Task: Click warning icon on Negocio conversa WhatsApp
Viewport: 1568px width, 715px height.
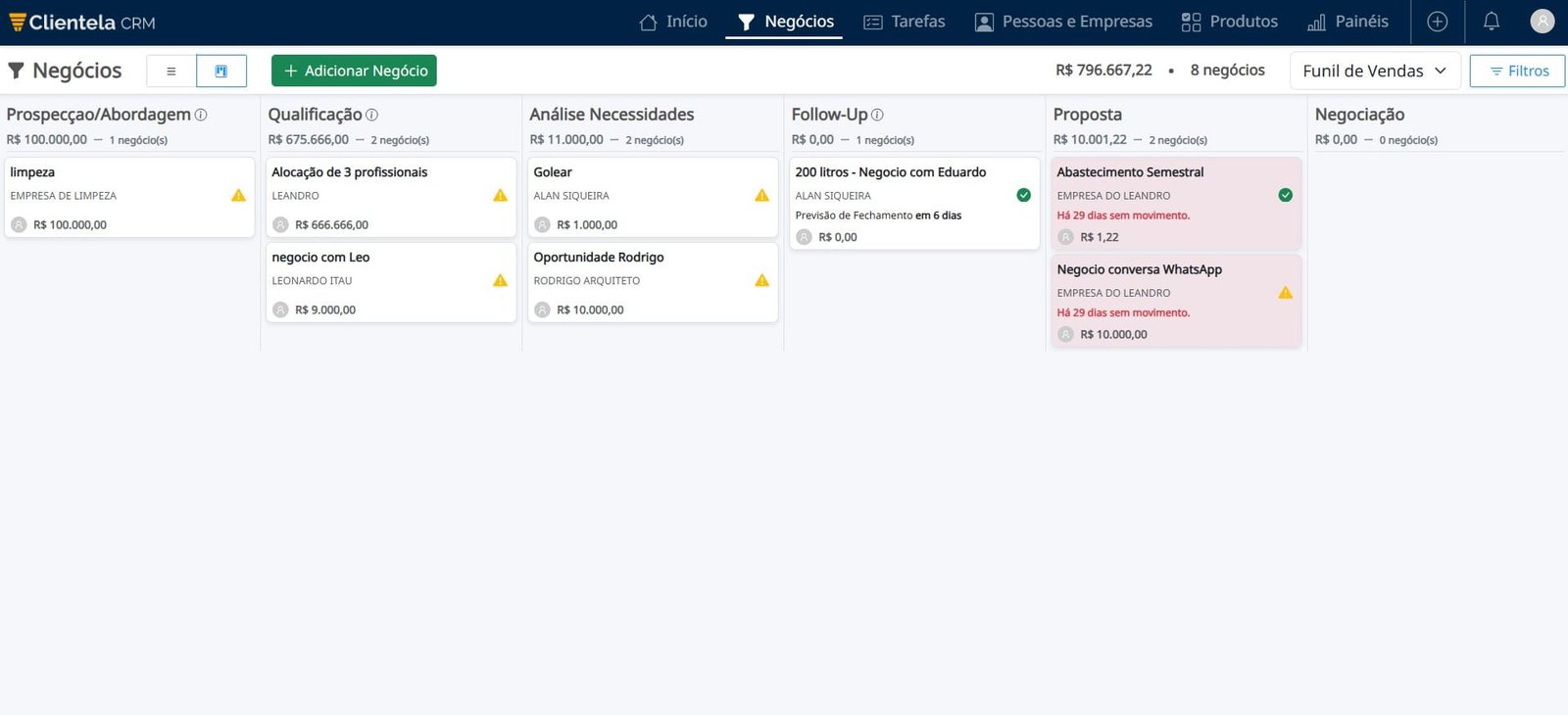Action: click(1285, 293)
